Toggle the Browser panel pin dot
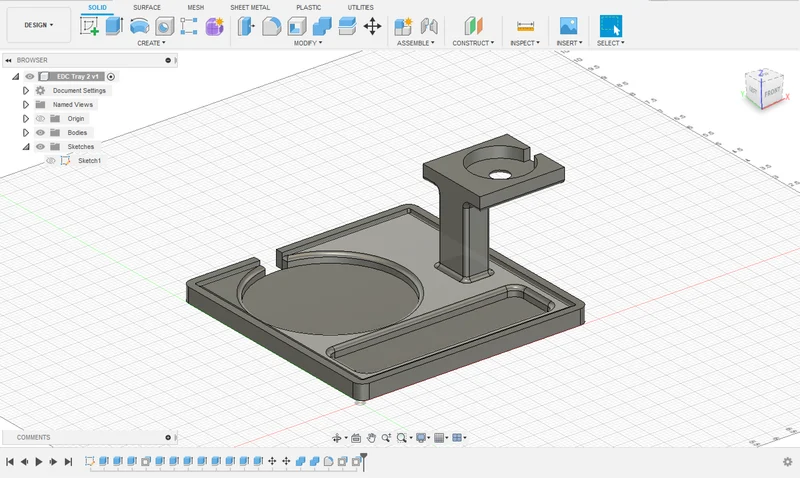Image resolution: width=800 pixels, height=478 pixels. point(168,60)
